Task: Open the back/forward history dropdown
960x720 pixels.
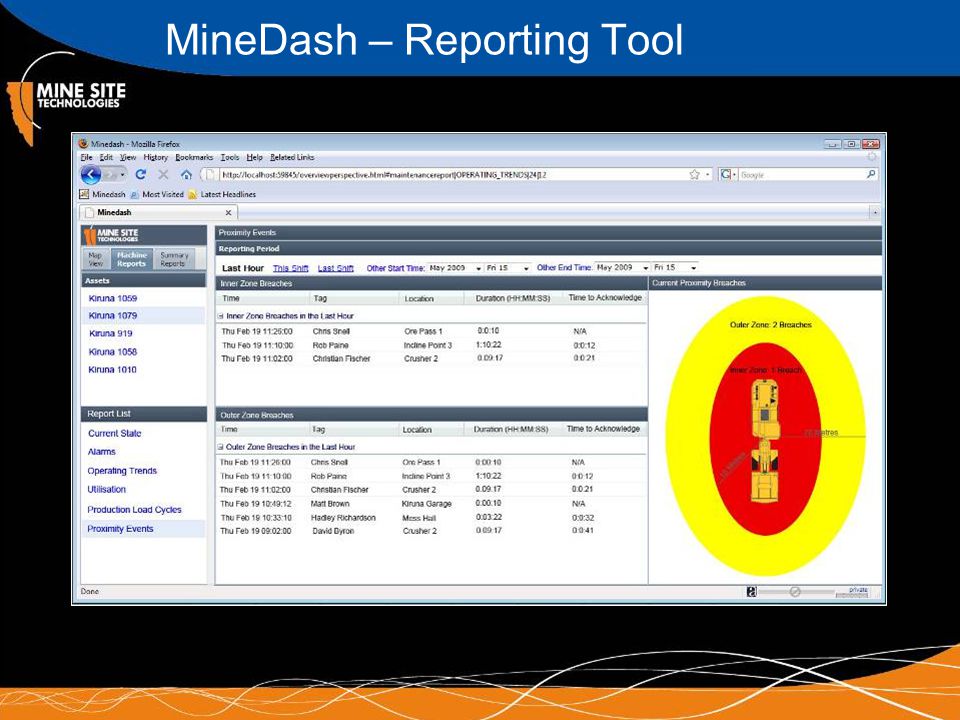Action: point(122,175)
